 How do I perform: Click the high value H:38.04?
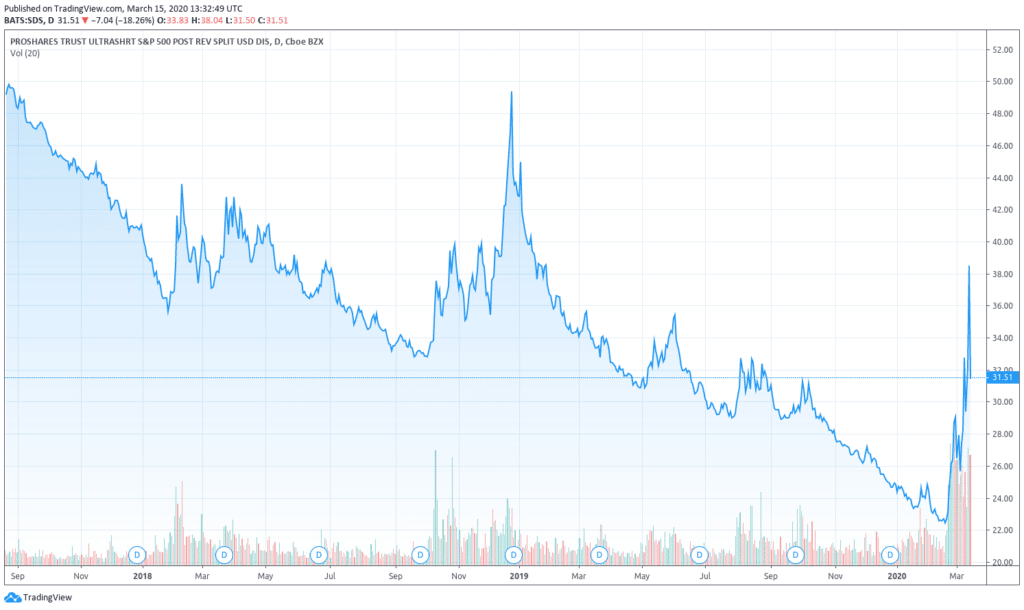(x=207, y=20)
